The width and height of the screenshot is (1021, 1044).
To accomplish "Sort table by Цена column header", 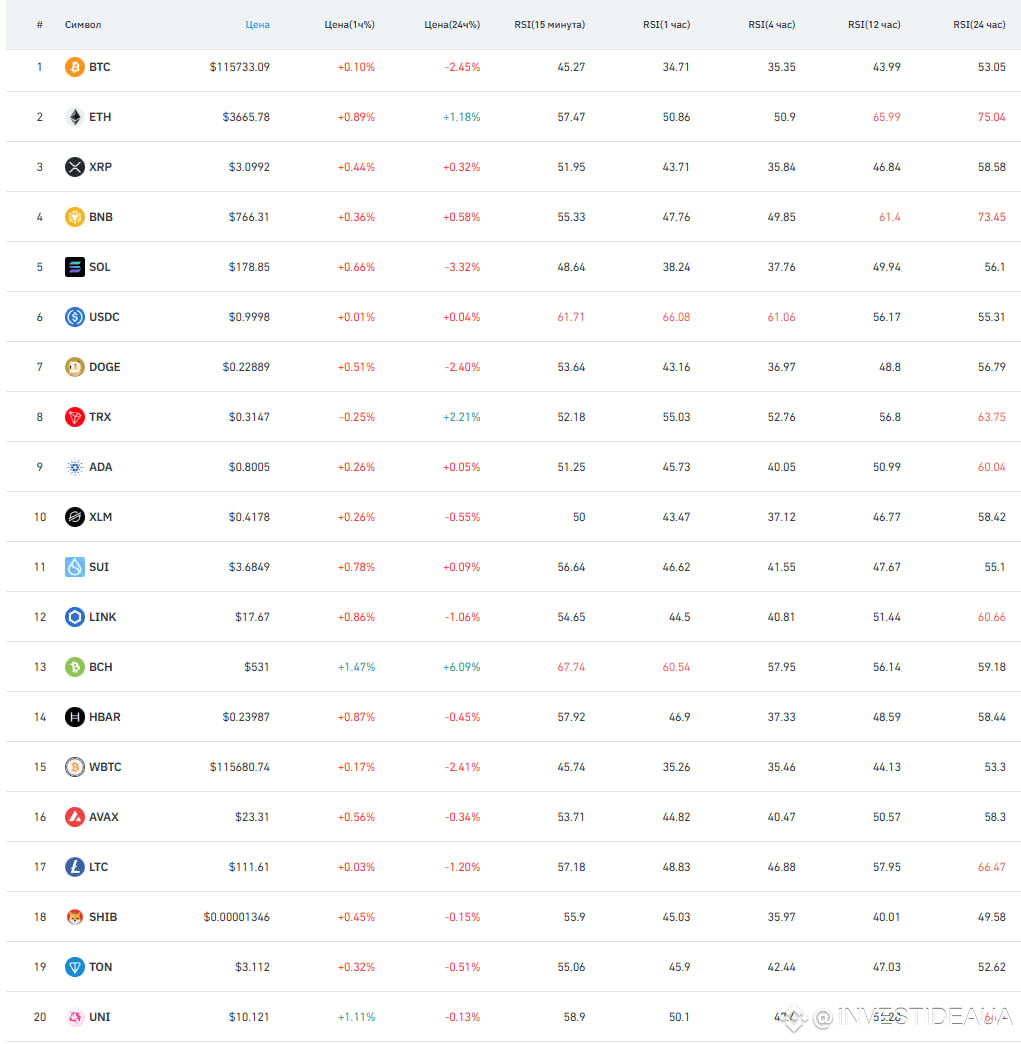I will [x=257, y=25].
